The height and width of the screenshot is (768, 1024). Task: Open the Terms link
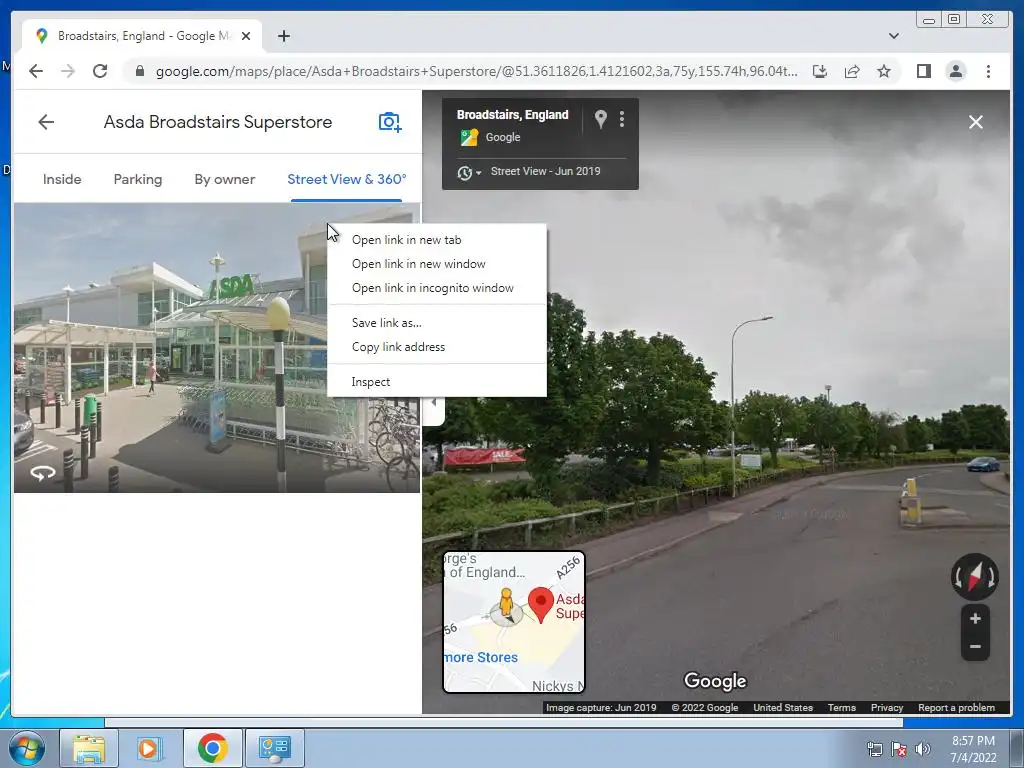pyautogui.click(x=842, y=707)
